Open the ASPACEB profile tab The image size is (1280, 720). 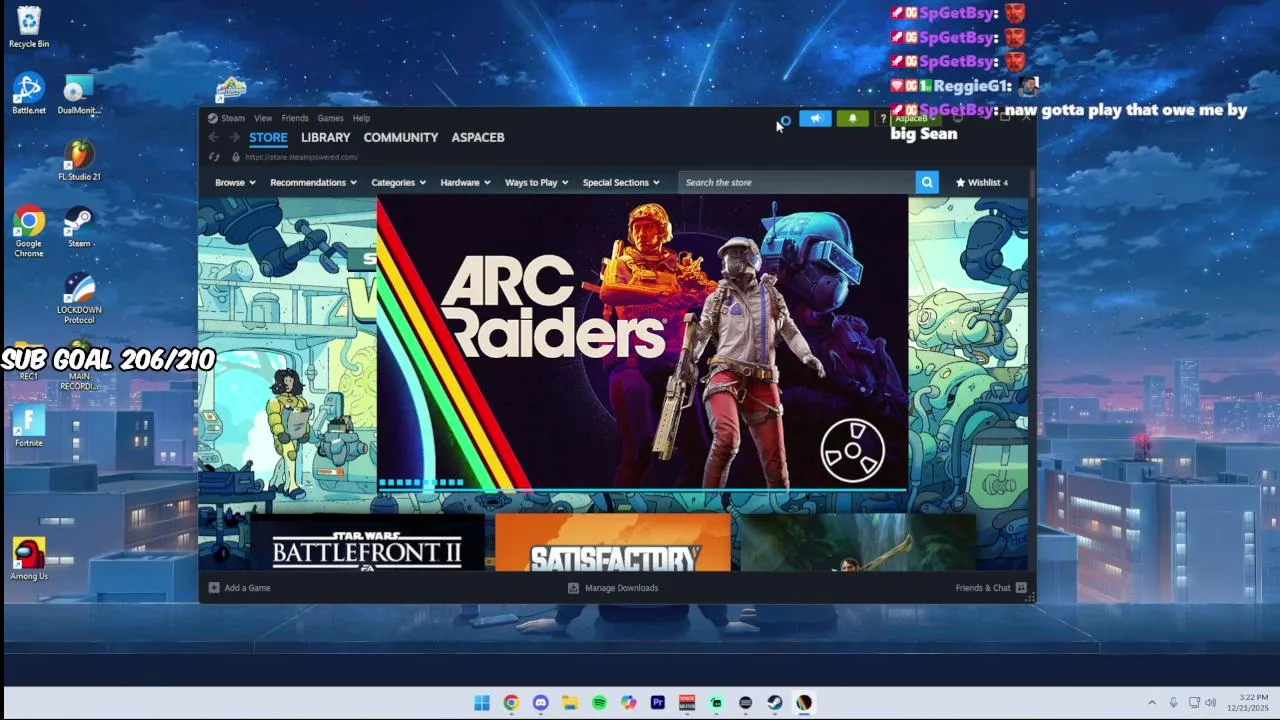[478, 137]
